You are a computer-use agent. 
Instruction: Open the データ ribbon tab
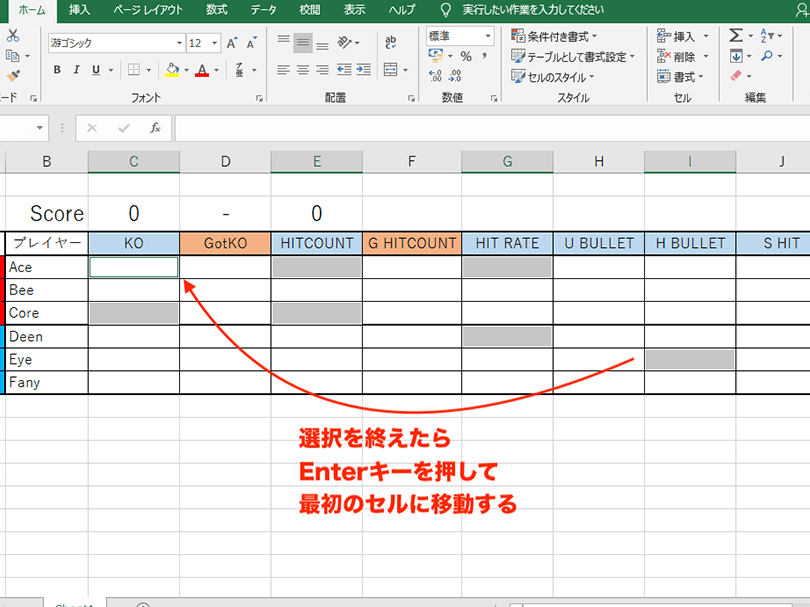263,10
